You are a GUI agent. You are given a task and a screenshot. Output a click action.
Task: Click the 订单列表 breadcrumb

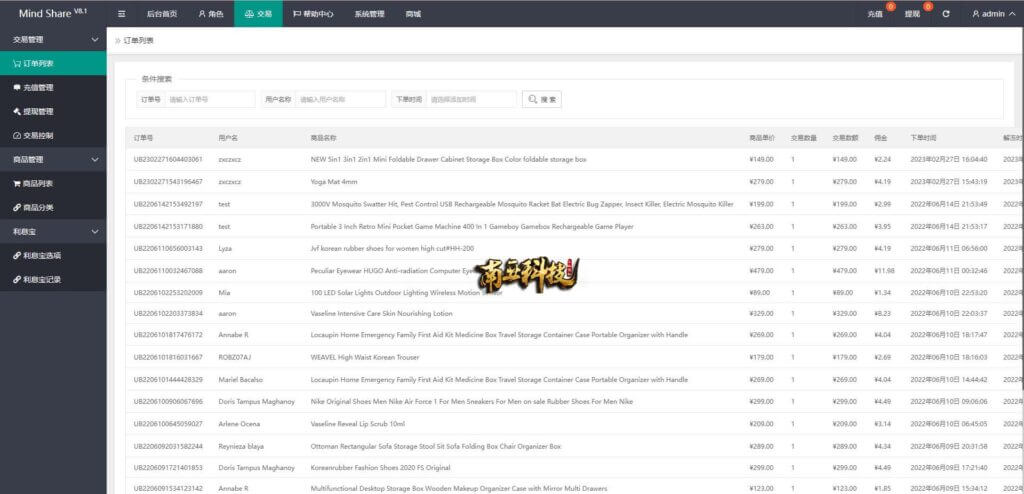tap(139, 41)
